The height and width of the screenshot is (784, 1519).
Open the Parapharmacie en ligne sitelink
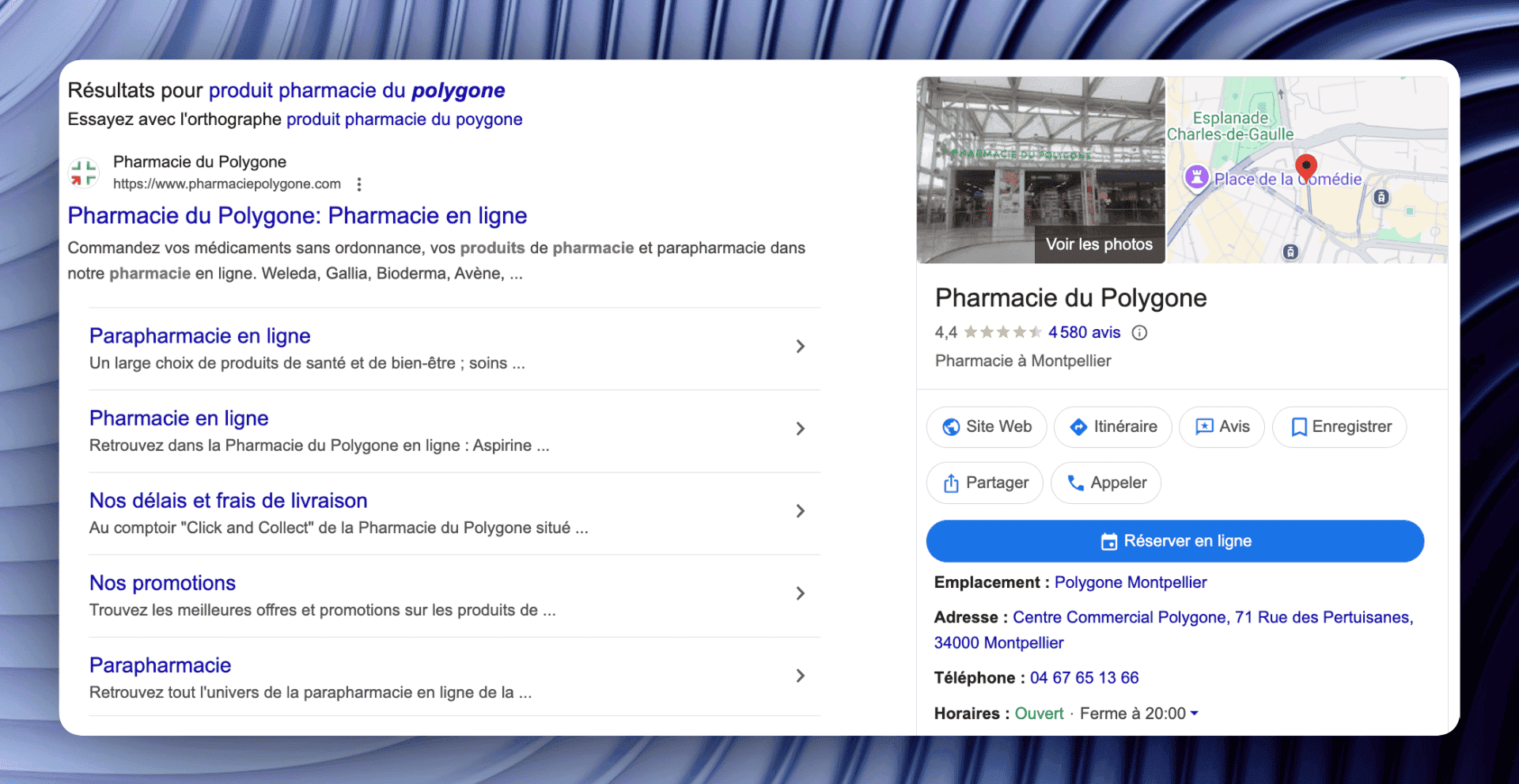coord(200,336)
